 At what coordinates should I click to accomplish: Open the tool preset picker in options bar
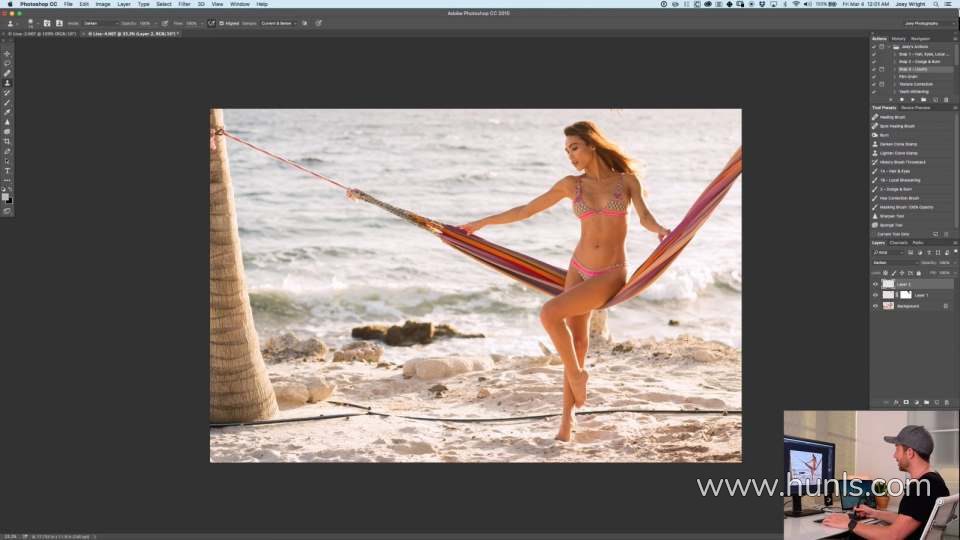point(10,23)
